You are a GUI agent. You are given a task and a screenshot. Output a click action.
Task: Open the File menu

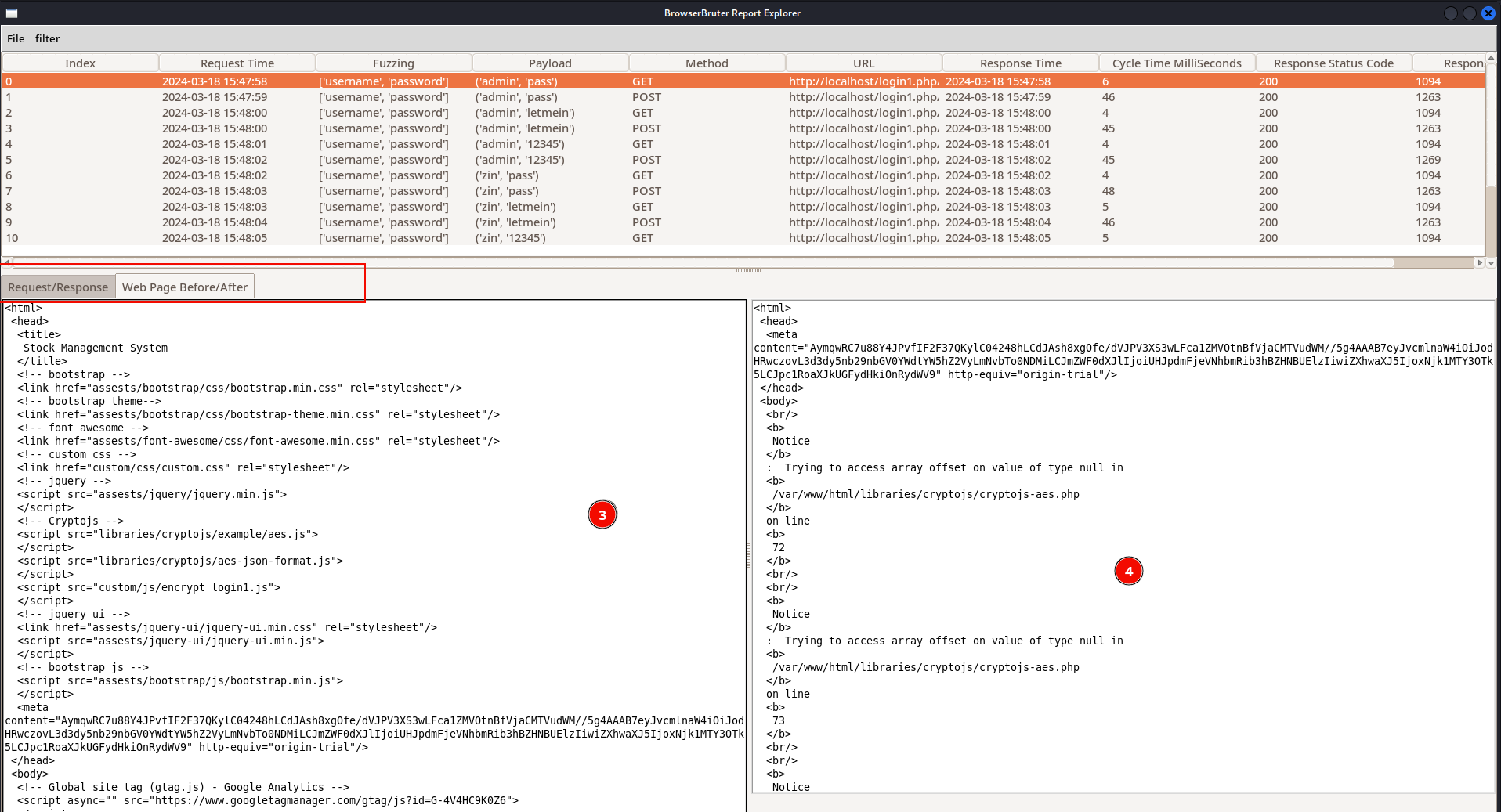coord(16,38)
